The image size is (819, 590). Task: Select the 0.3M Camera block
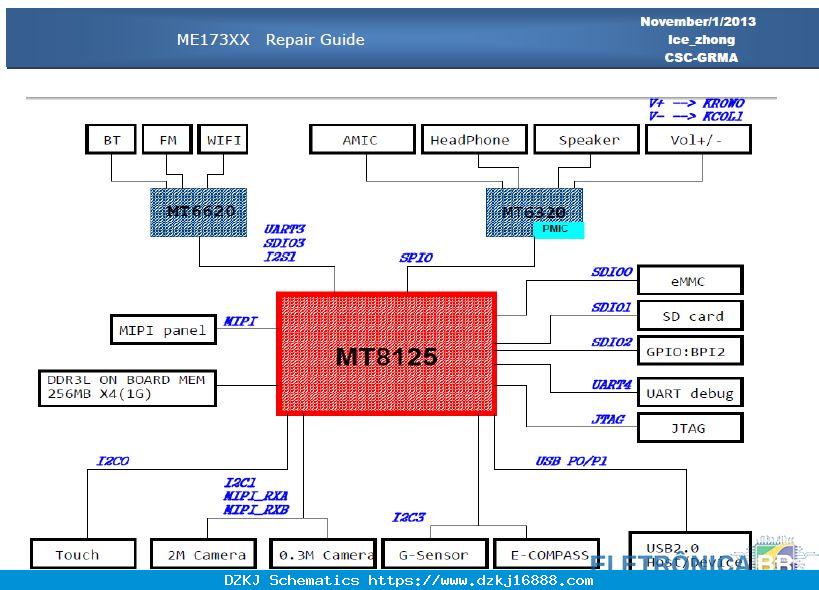point(323,554)
